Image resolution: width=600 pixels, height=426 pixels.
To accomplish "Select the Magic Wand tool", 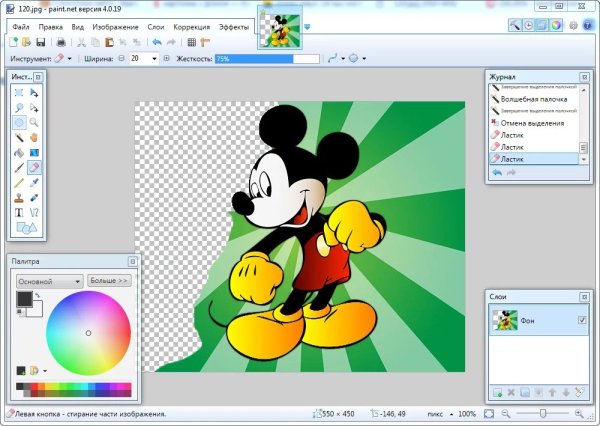I will [19, 137].
